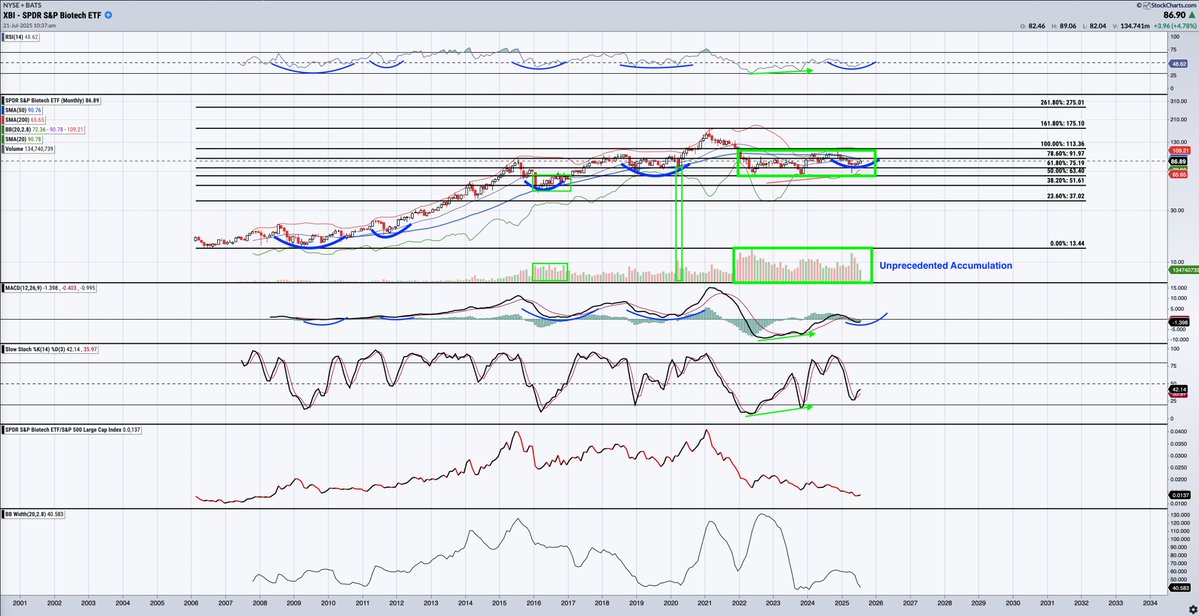Select the SMA(200) overlay legend
Image resolution: width=1199 pixels, height=616 pixels.
point(22,120)
